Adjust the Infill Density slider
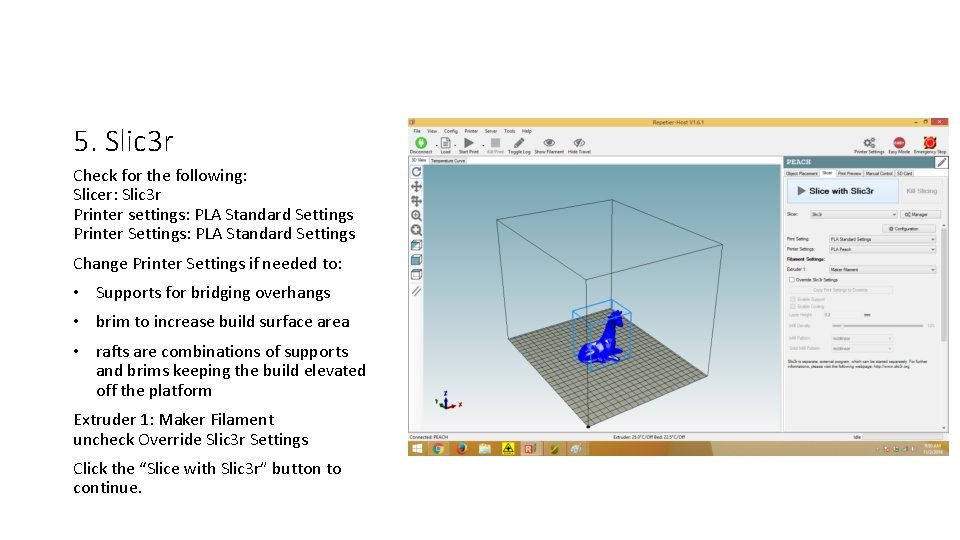Screen dimensions: 960x540 coord(877,326)
